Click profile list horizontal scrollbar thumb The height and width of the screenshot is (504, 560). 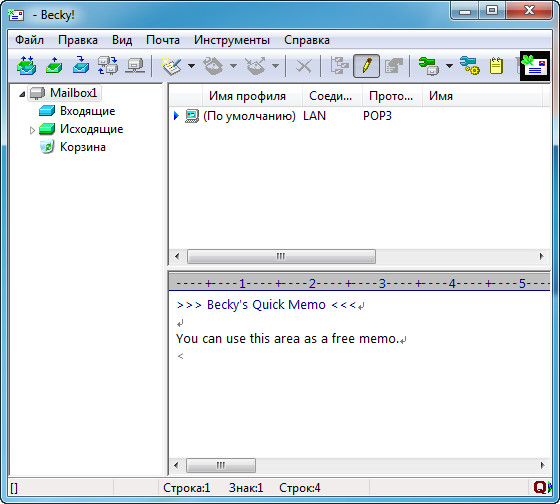281,256
